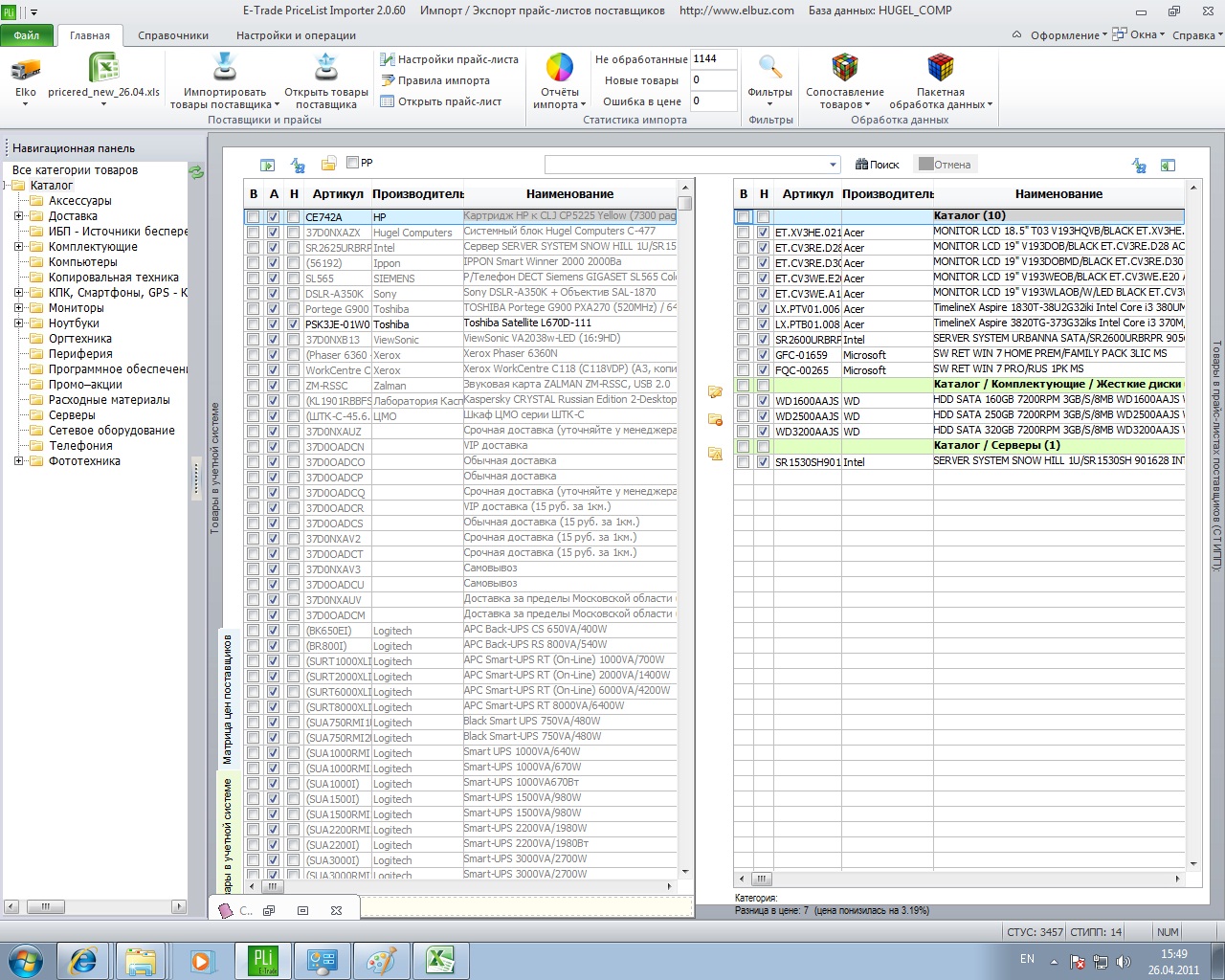Open Internet Explorer from taskbar

tap(84, 960)
